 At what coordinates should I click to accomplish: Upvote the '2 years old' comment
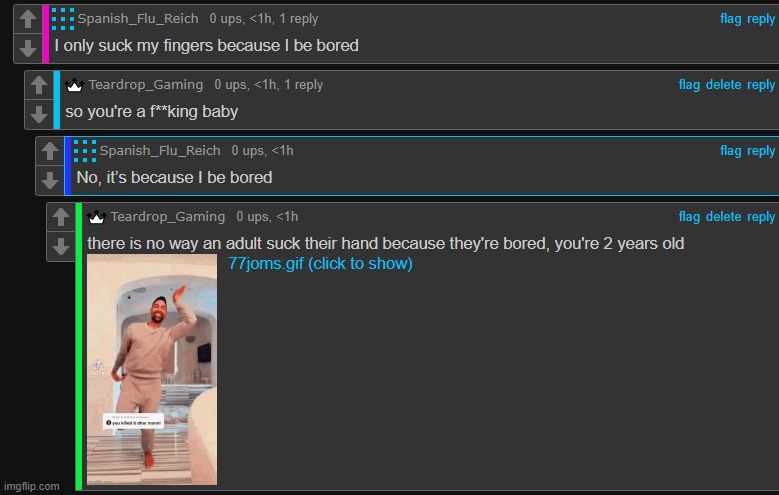(61, 217)
